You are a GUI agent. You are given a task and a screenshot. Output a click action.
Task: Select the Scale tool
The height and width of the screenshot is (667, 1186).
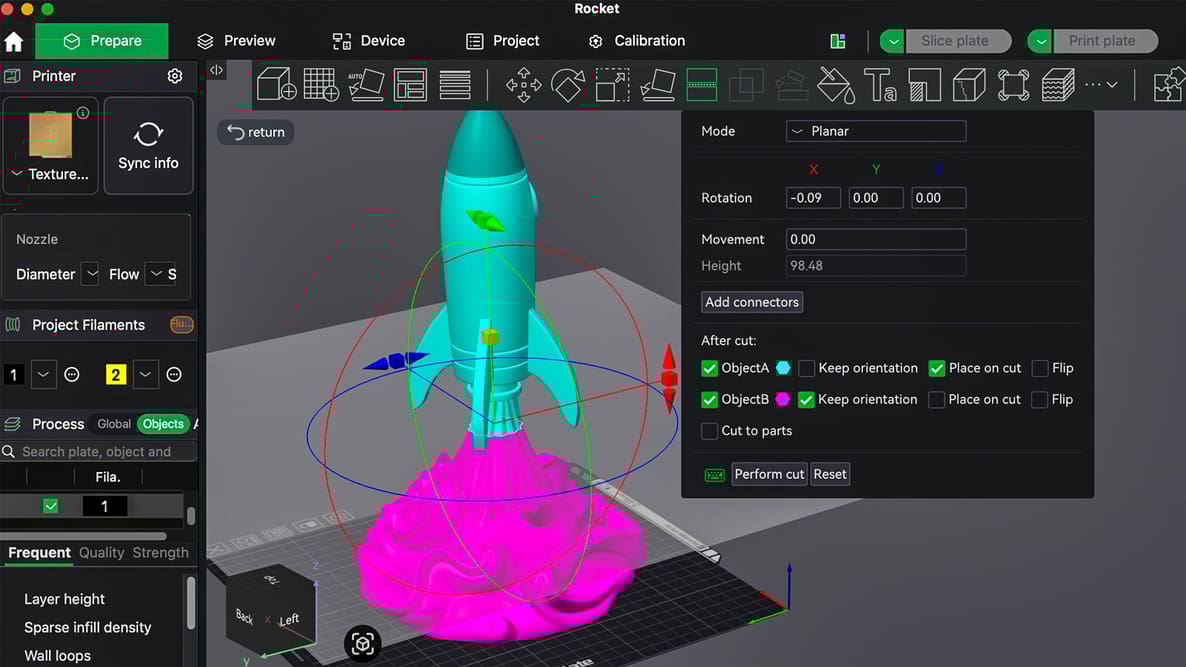point(611,84)
